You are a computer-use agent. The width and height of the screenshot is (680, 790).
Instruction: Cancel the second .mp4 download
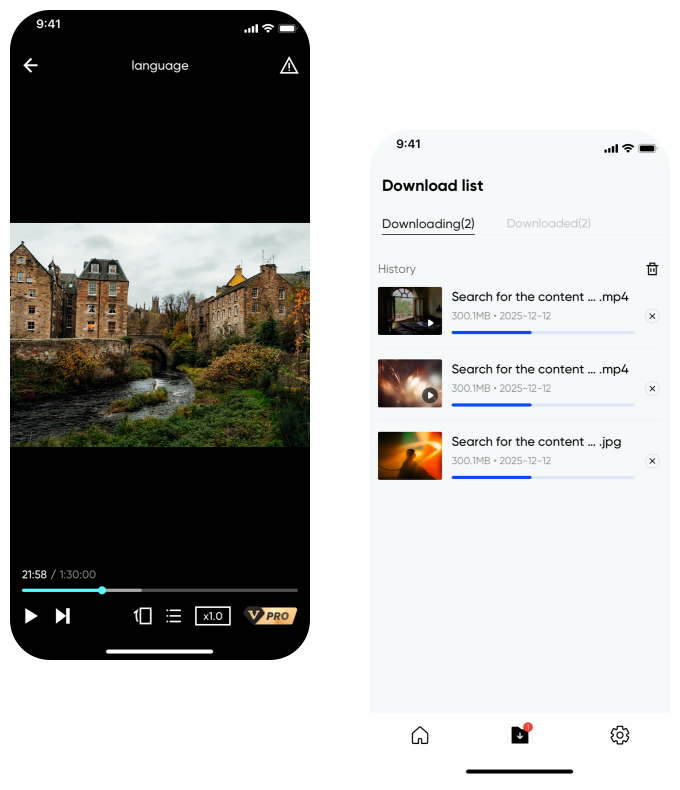[652, 388]
